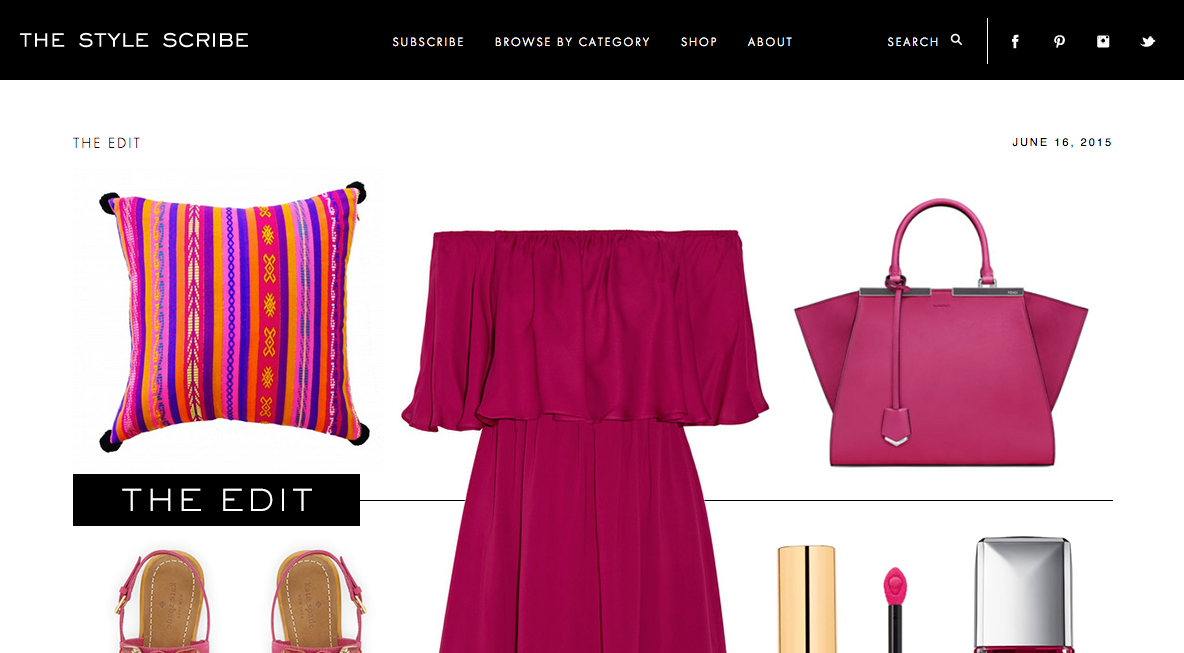Click The Style Scribe site logo
This screenshot has width=1184, height=653.
tap(134, 40)
